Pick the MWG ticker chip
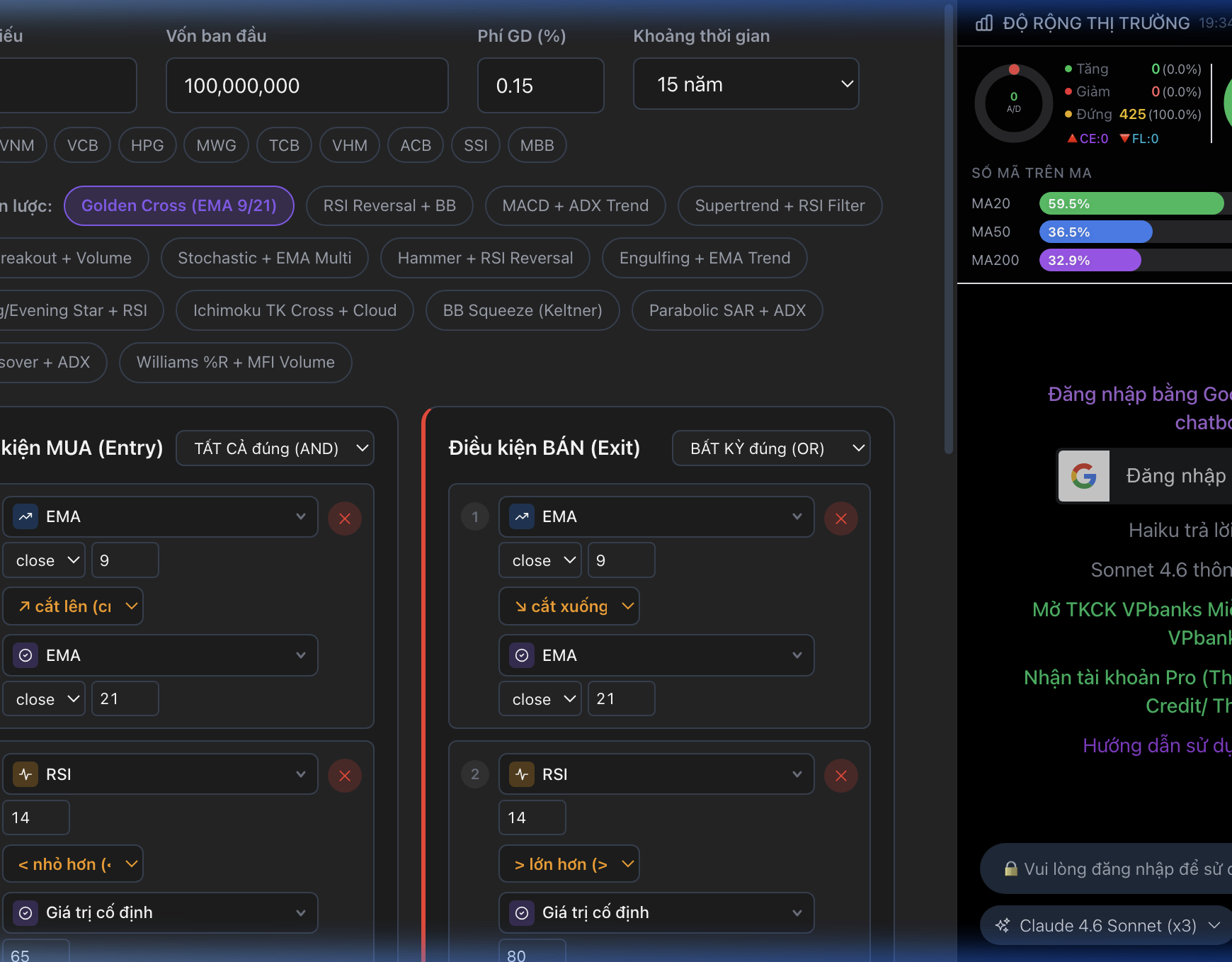The image size is (1232, 962). [216, 145]
